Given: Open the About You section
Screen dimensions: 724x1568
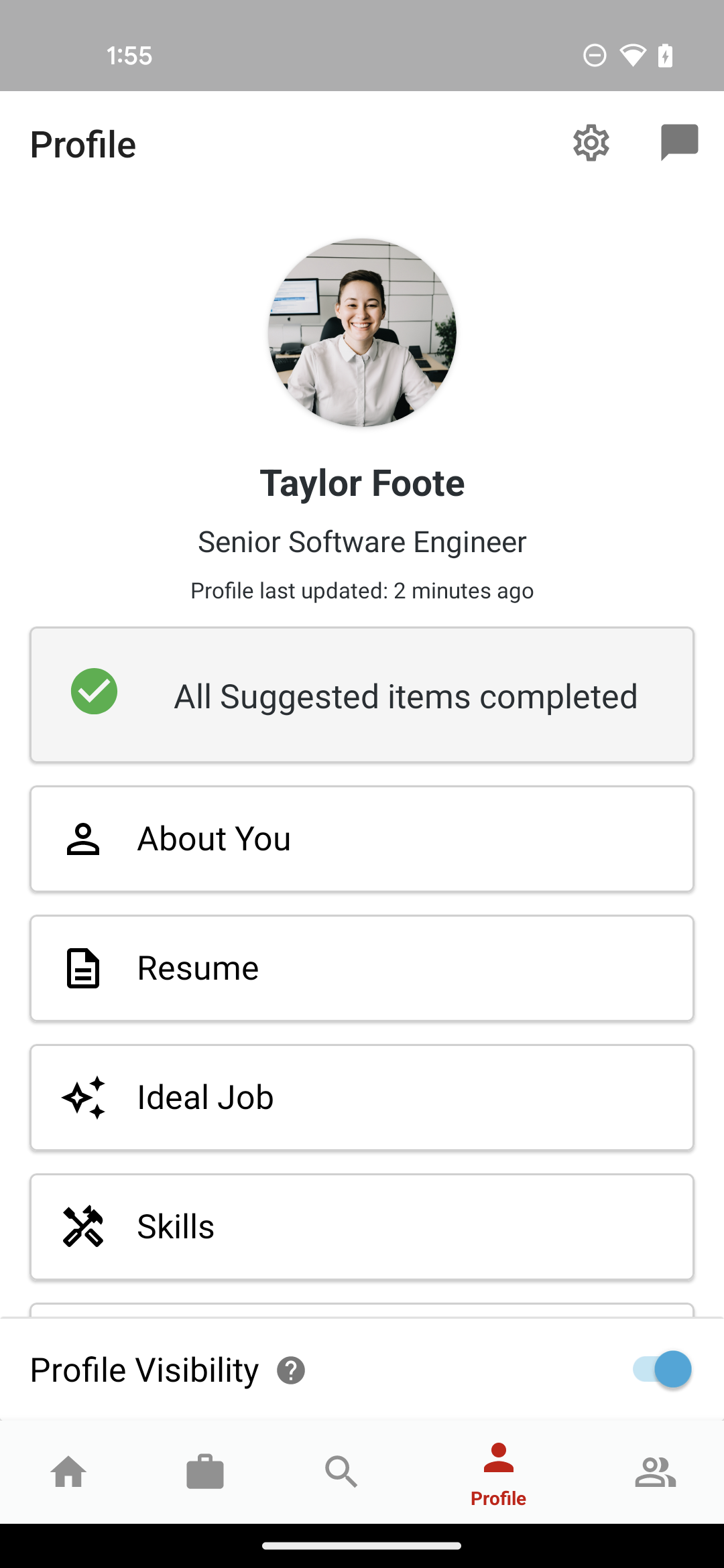Looking at the screenshot, I should point(362,839).
